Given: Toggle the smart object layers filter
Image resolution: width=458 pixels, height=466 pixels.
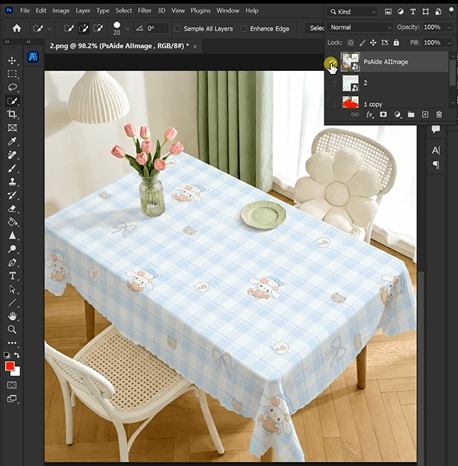Looking at the screenshot, I should point(438,12).
